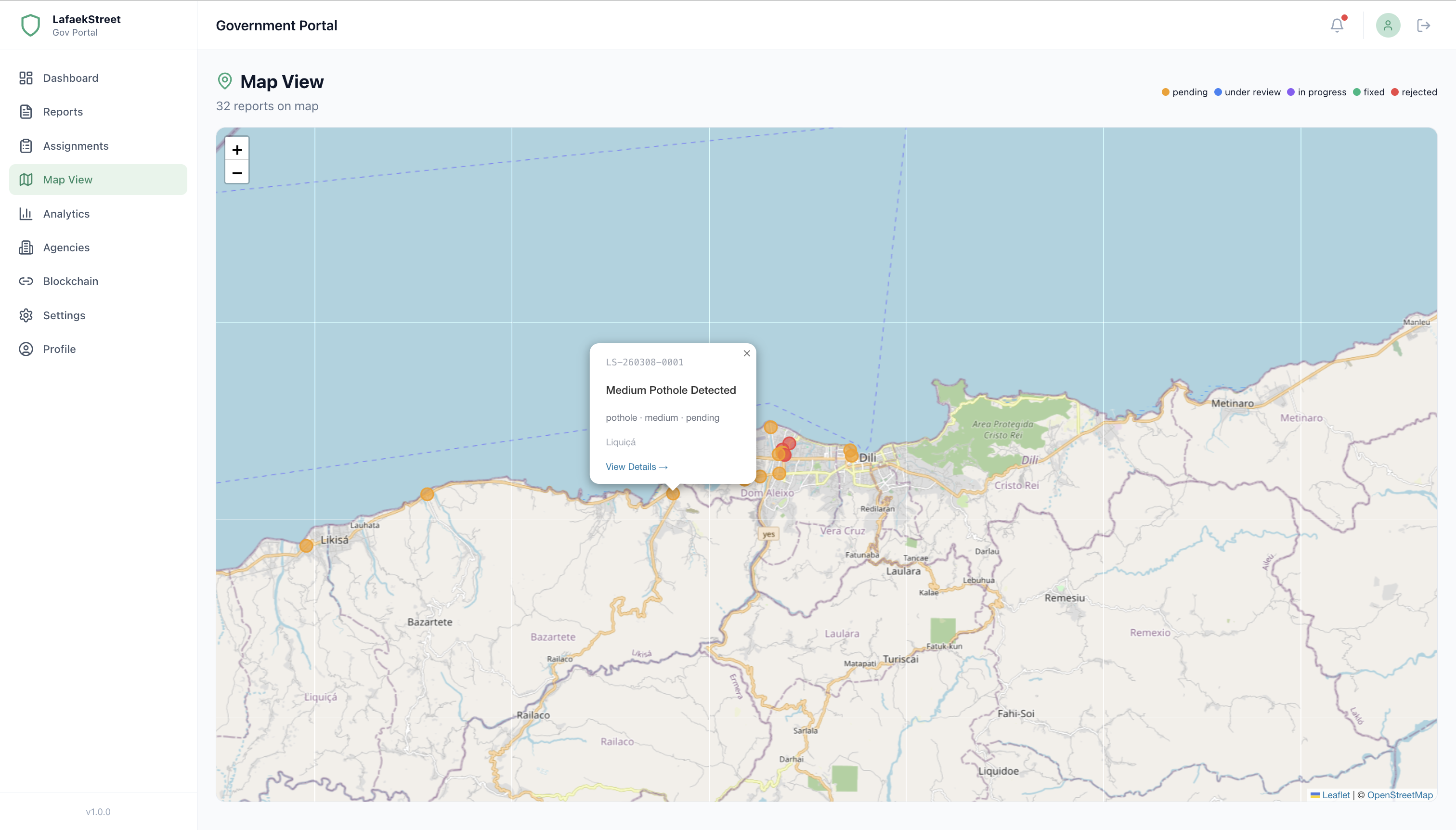Open Settings via the gear icon
The image size is (1456, 830).
tap(26, 315)
